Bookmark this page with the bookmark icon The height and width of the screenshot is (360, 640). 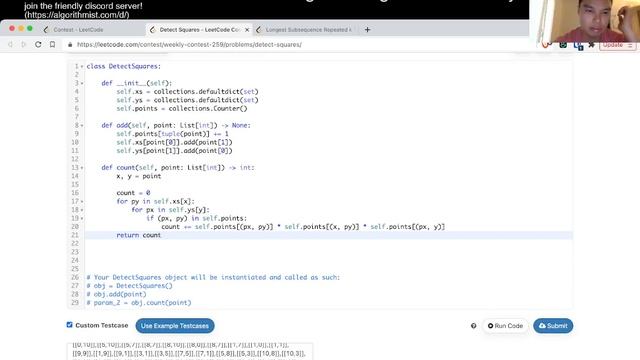(52, 44)
